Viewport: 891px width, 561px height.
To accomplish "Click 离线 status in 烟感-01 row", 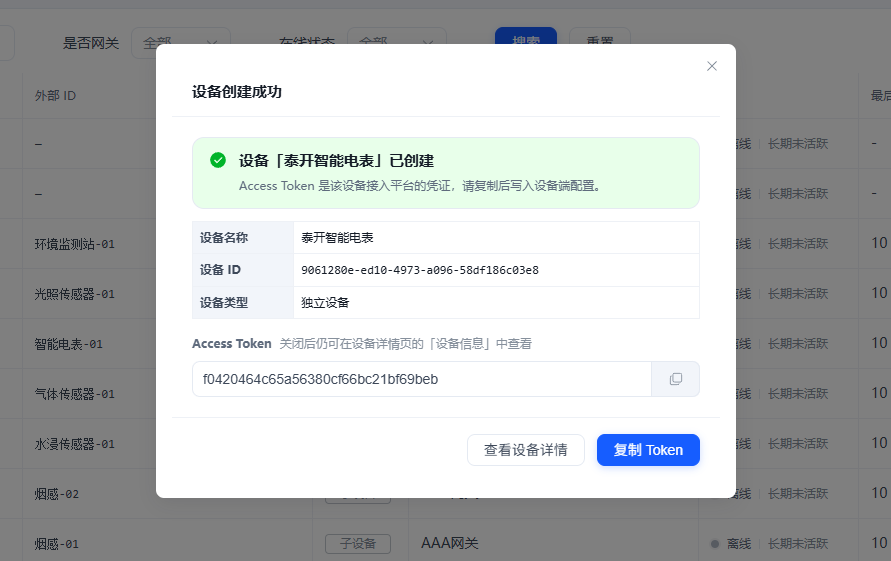I will pos(739,544).
